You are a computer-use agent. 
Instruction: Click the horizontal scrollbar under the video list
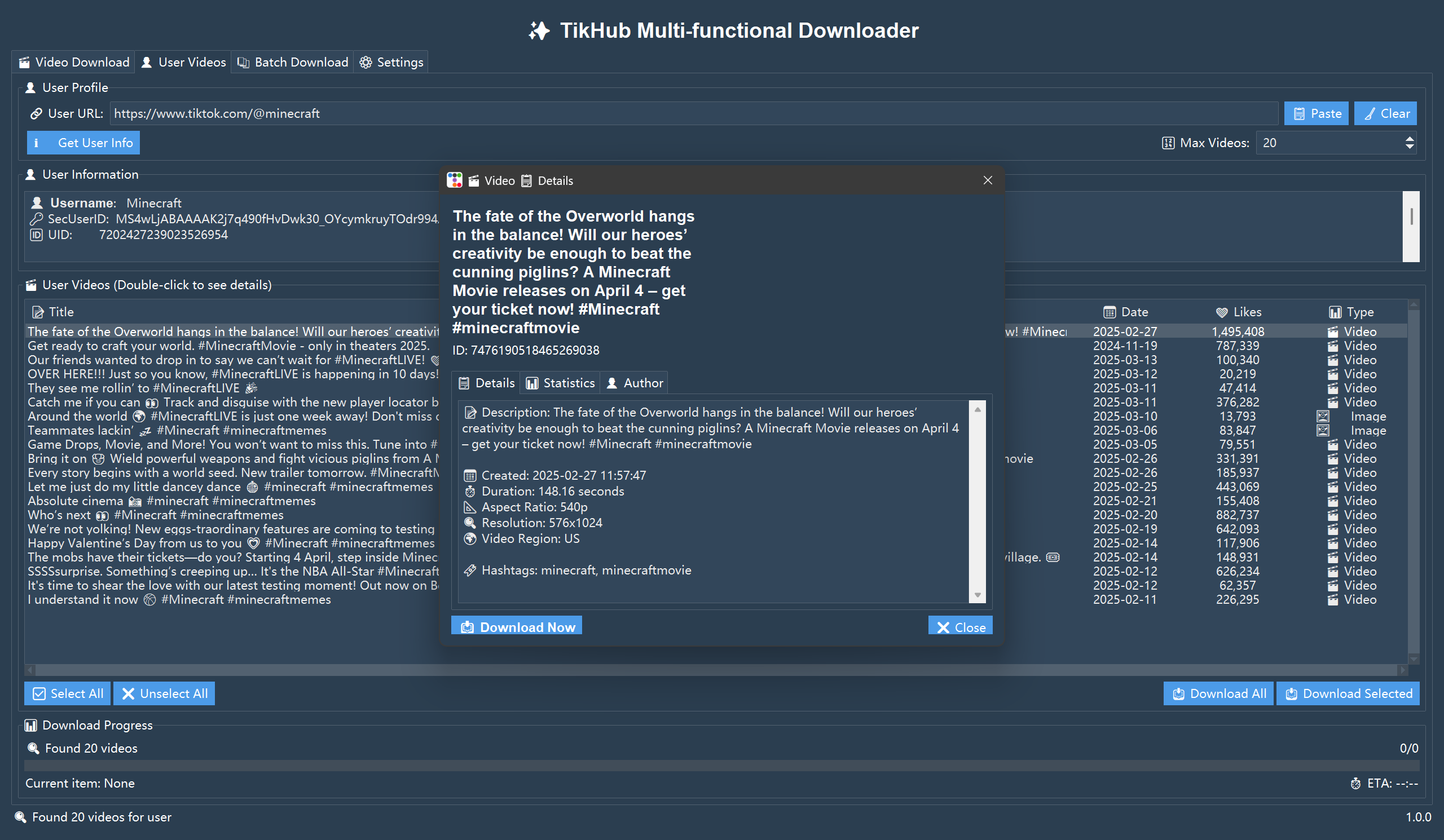[x=716, y=669]
